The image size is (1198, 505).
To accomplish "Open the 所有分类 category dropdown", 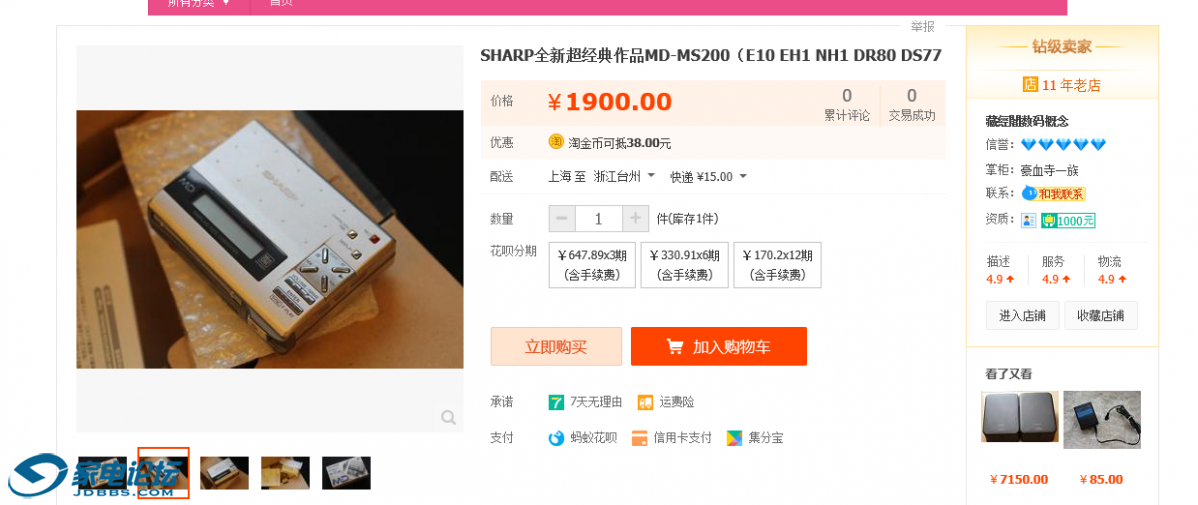I will 199,4.
